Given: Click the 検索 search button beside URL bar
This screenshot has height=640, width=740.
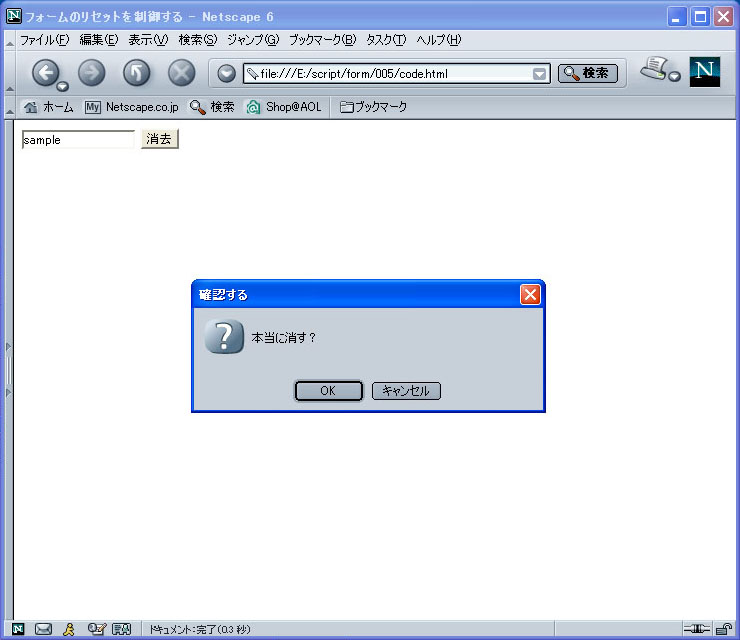Looking at the screenshot, I should coord(588,73).
